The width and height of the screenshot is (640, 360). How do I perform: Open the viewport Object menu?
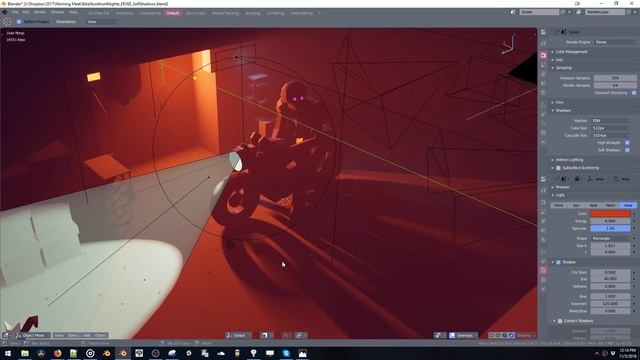pyautogui.click(x=100, y=336)
